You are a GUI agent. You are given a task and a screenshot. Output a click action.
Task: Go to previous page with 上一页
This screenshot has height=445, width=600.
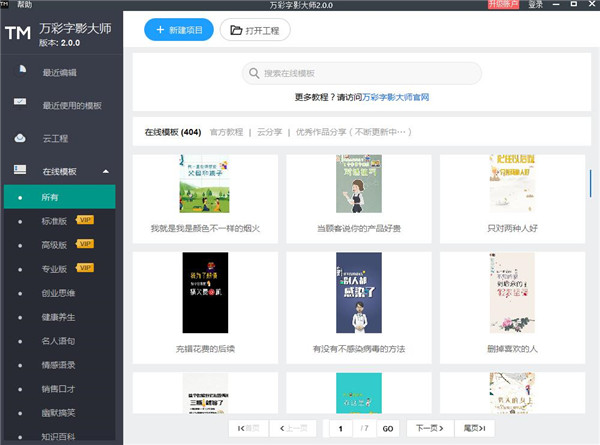(x=293, y=428)
